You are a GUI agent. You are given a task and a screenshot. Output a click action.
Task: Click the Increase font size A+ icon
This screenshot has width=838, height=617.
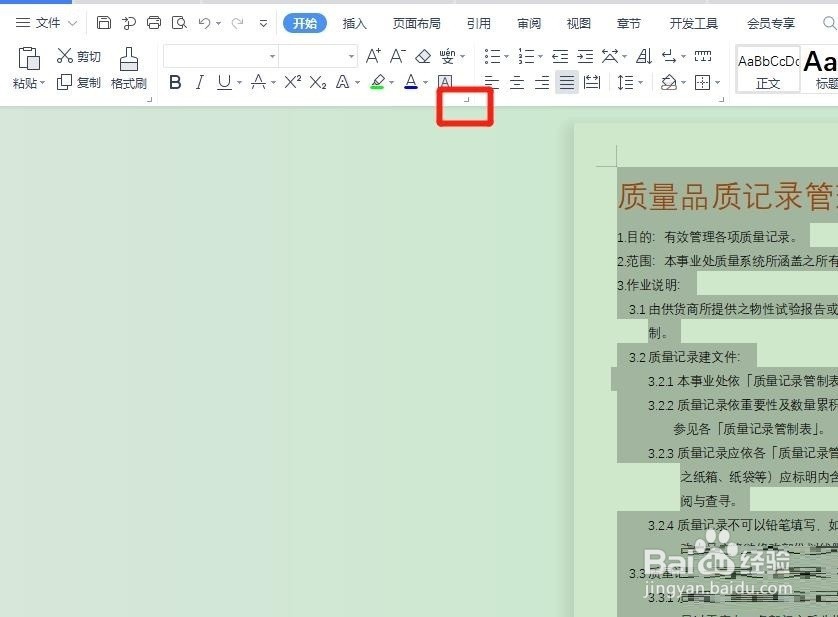point(373,56)
